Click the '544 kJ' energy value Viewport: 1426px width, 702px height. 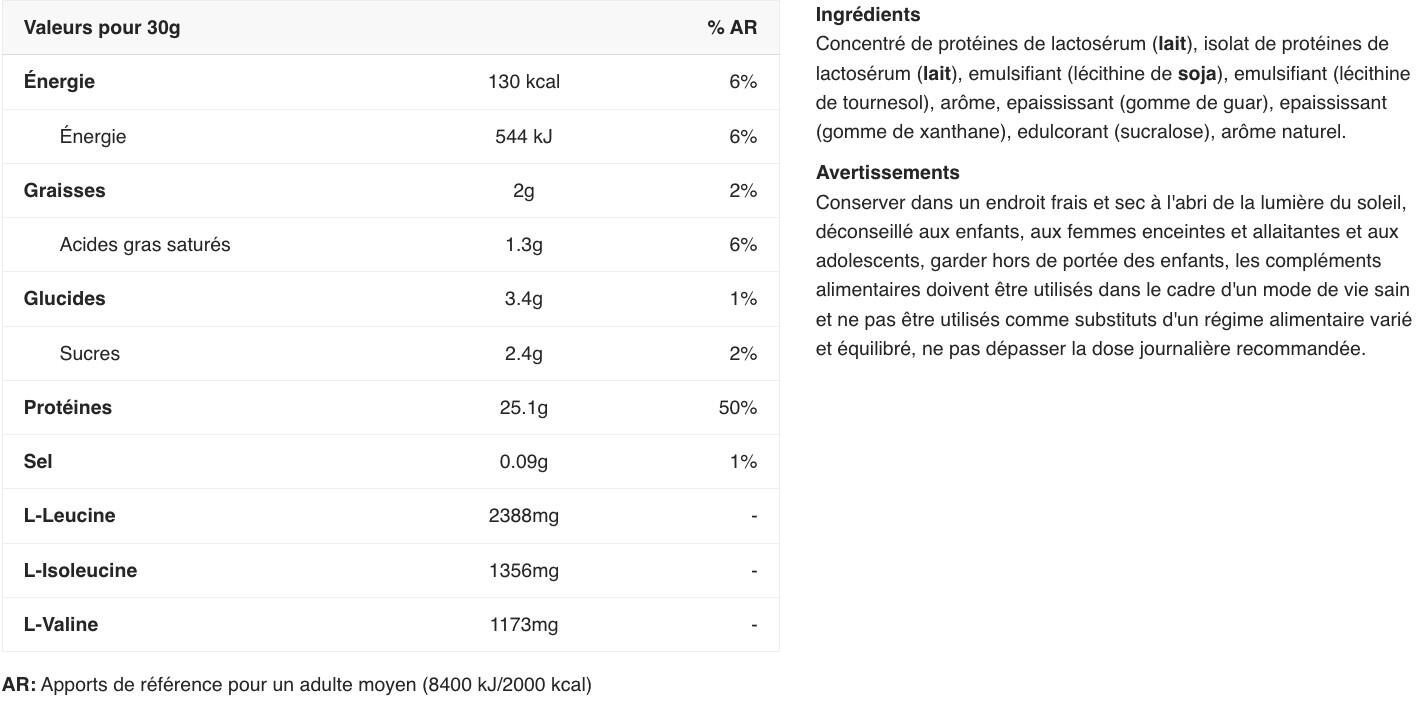(523, 137)
